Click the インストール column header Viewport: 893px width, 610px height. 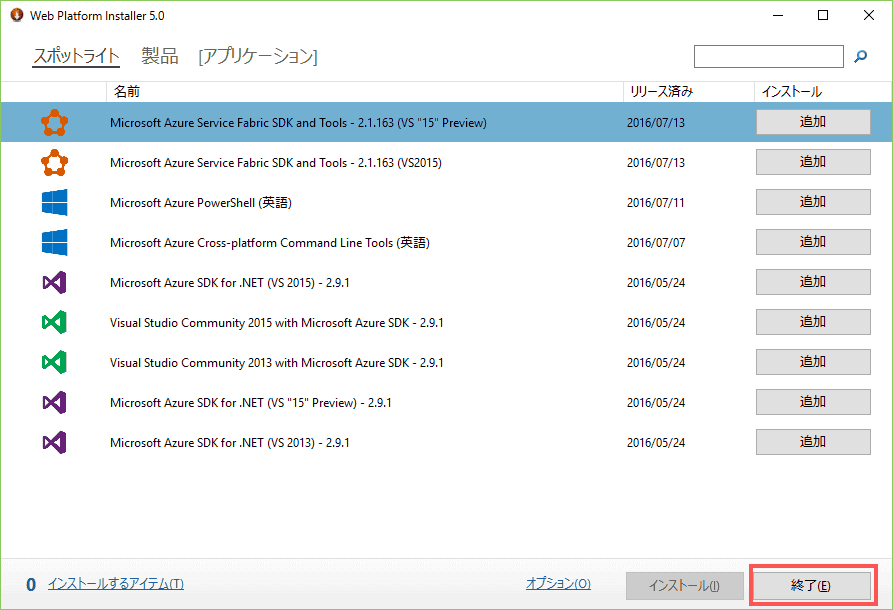(x=823, y=92)
